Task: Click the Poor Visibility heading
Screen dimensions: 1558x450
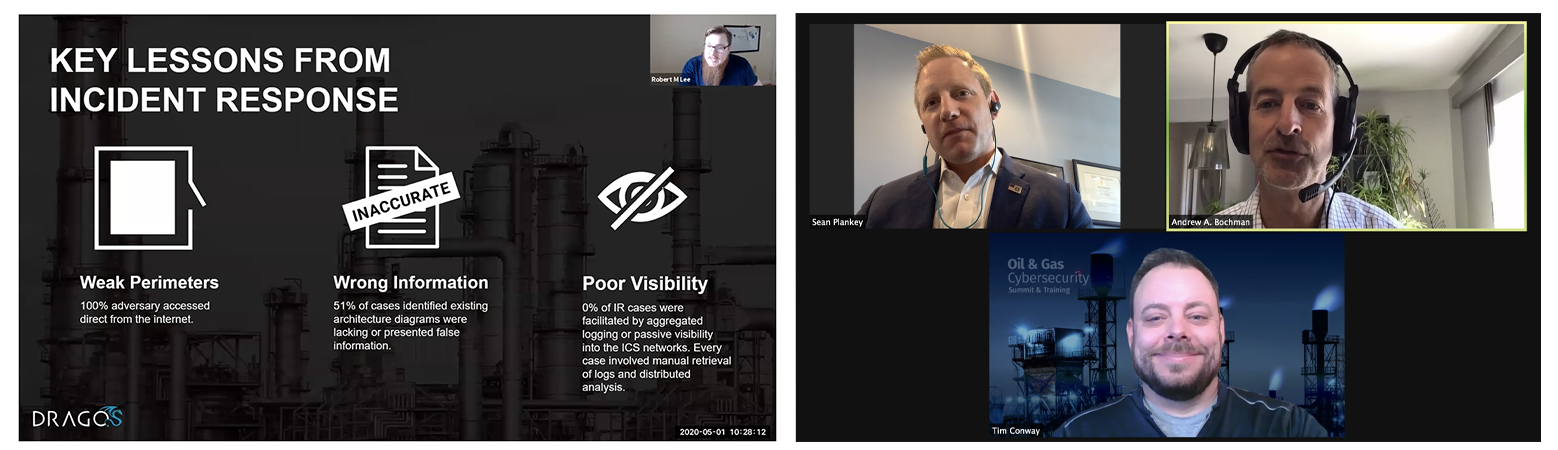Action: click(x=645, y=284)
